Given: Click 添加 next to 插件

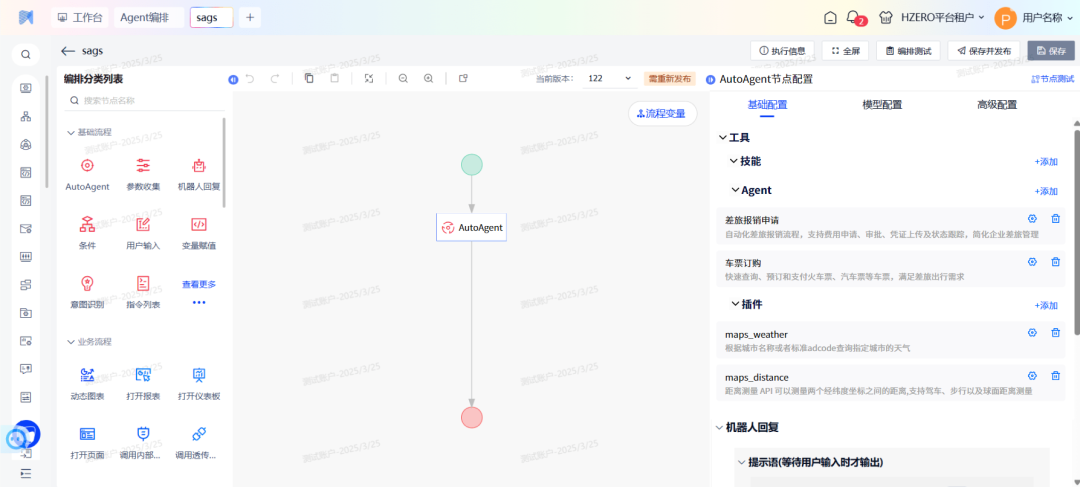Looking at the screenshot, I should tap(1046, 305).
